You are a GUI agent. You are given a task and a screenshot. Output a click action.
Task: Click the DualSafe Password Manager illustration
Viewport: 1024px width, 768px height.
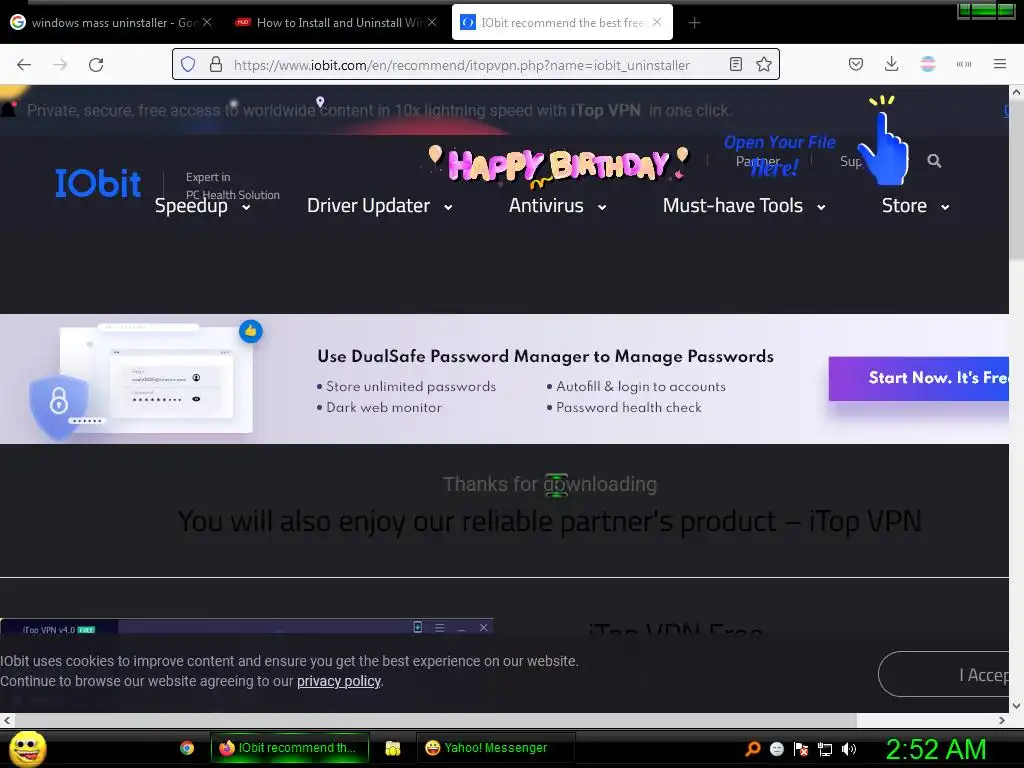coord(146,380)
